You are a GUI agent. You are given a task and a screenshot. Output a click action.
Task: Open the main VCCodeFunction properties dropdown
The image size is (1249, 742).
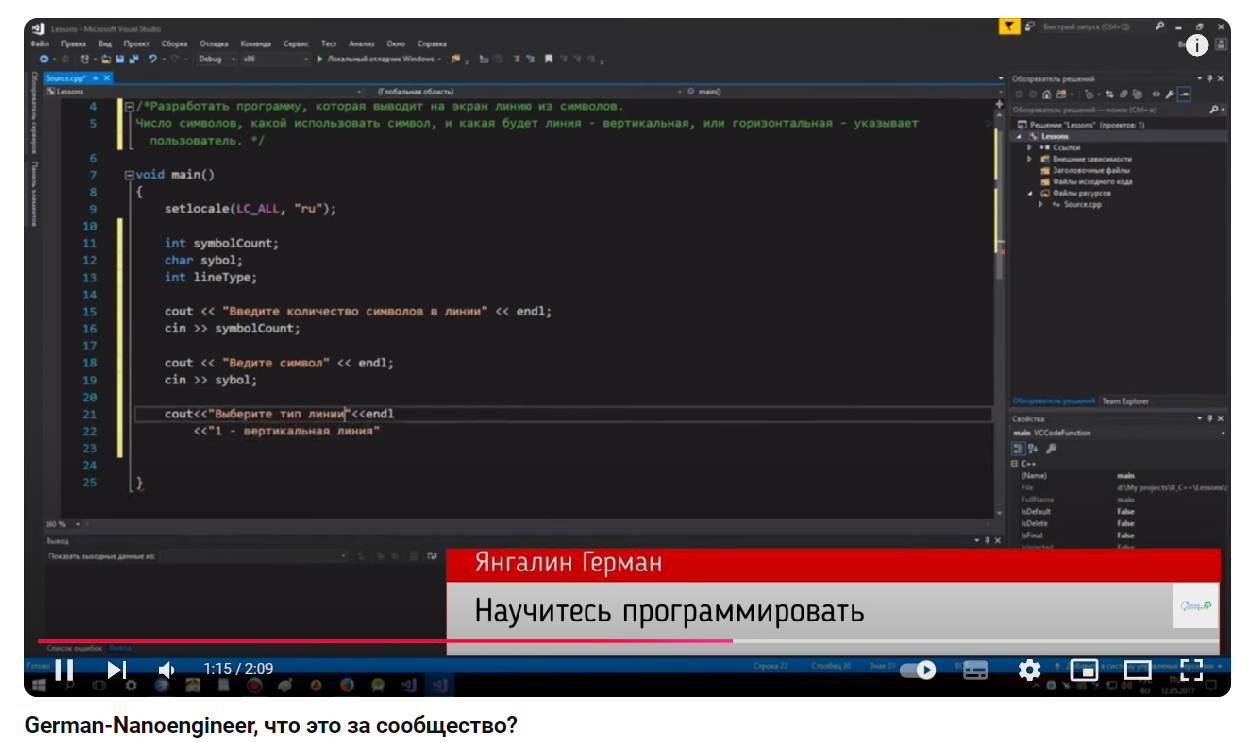[1118, 433]
